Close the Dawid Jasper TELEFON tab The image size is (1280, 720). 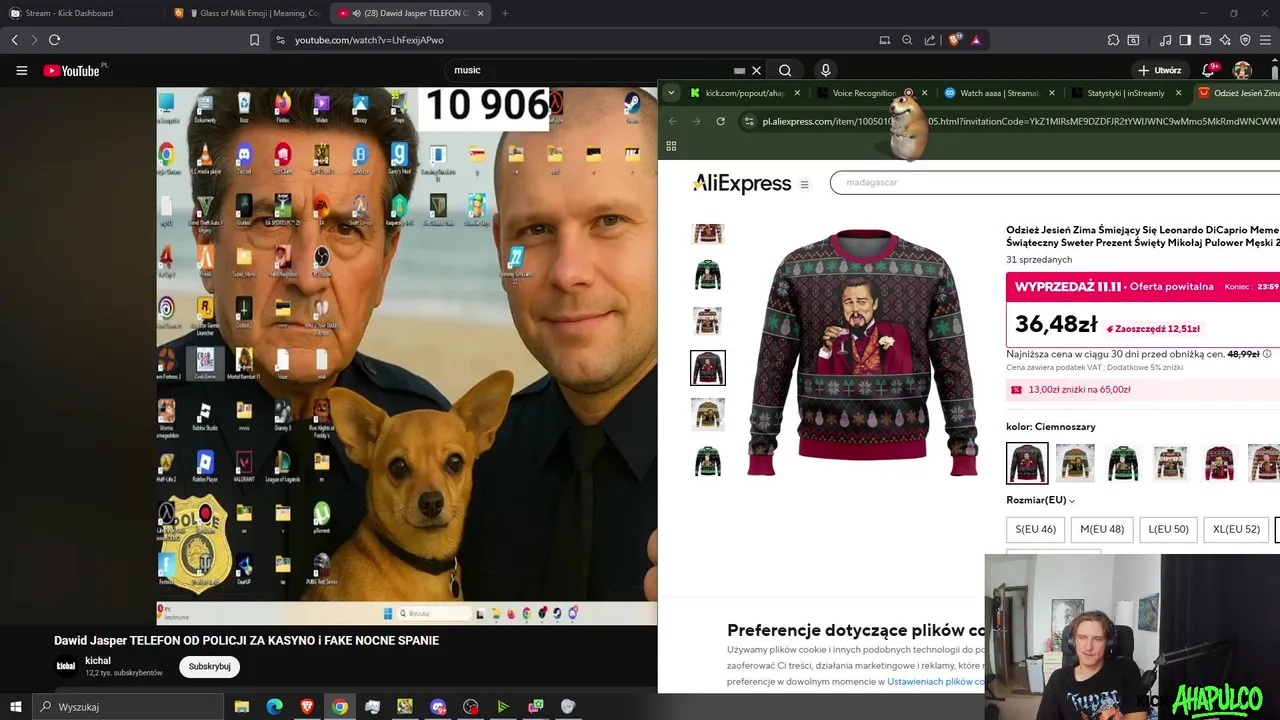(x=481, y=13)
